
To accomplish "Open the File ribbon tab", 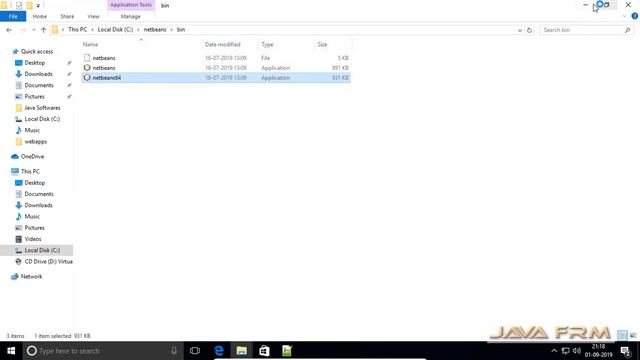I will coord(13,16).
